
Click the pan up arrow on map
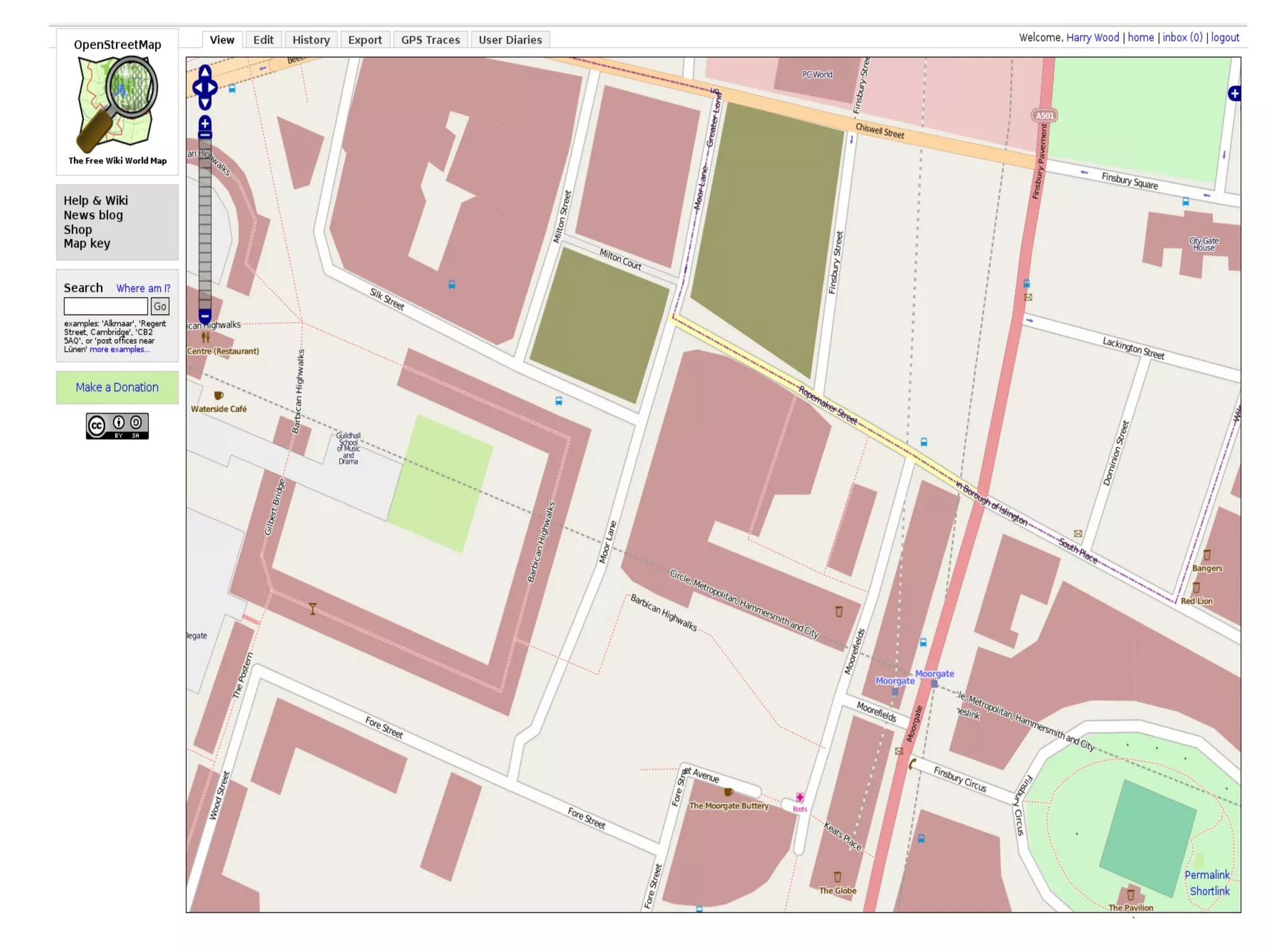[x=205, y=73]
